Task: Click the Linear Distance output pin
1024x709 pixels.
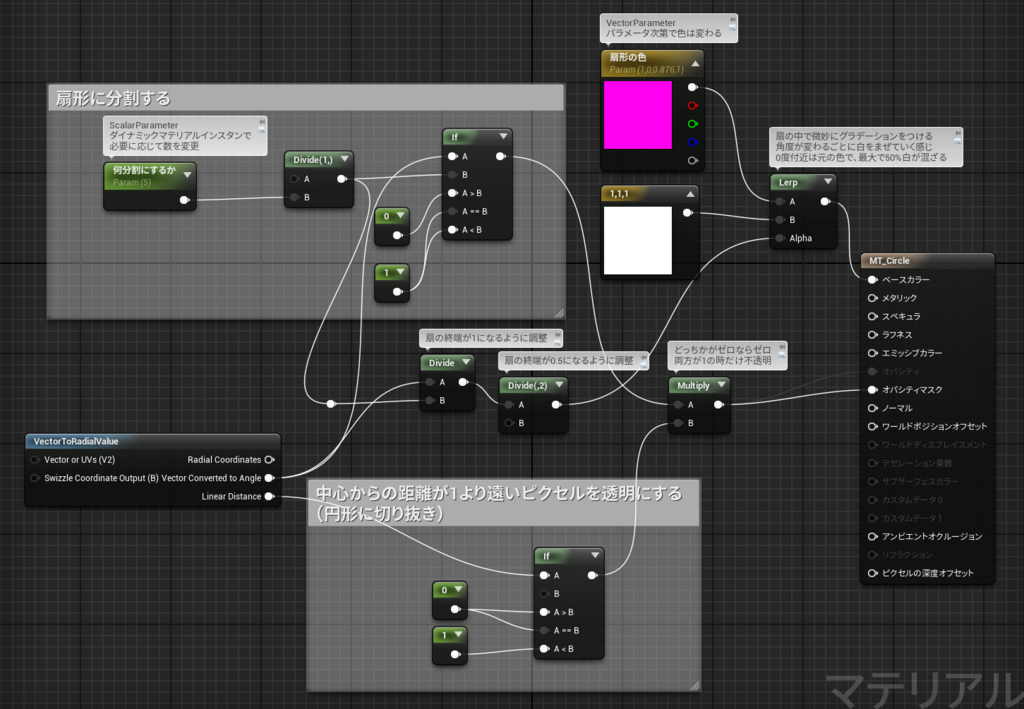Action: coord(269,496)
